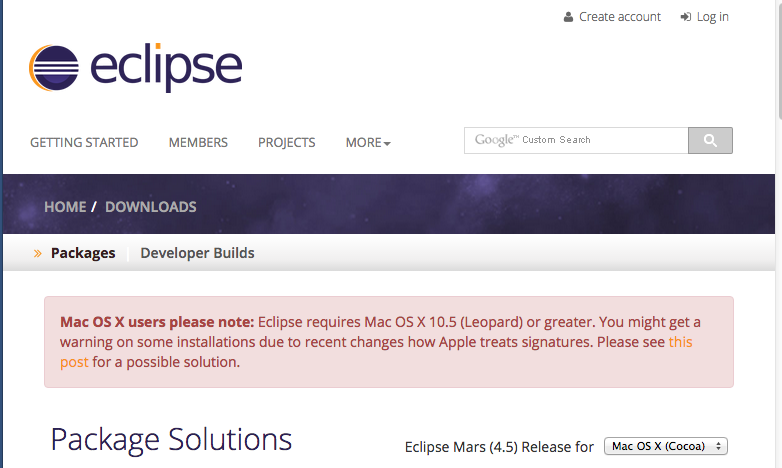Click the person icon beside Create account
Viewport: 782px width, 468px height.
tap(569, 17)
